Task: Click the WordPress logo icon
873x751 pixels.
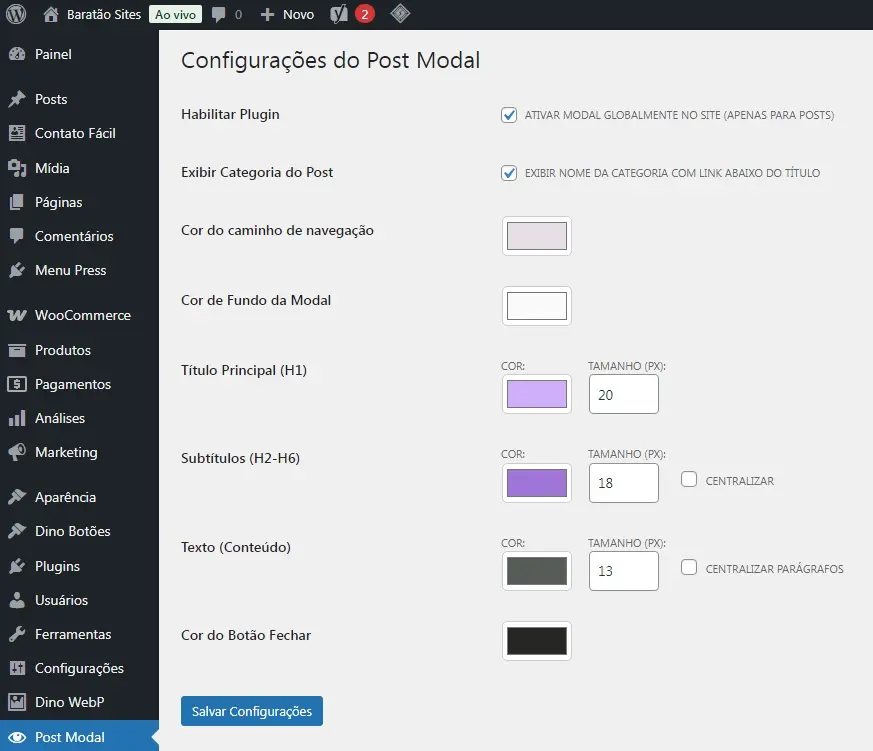Action: point(16,14)
